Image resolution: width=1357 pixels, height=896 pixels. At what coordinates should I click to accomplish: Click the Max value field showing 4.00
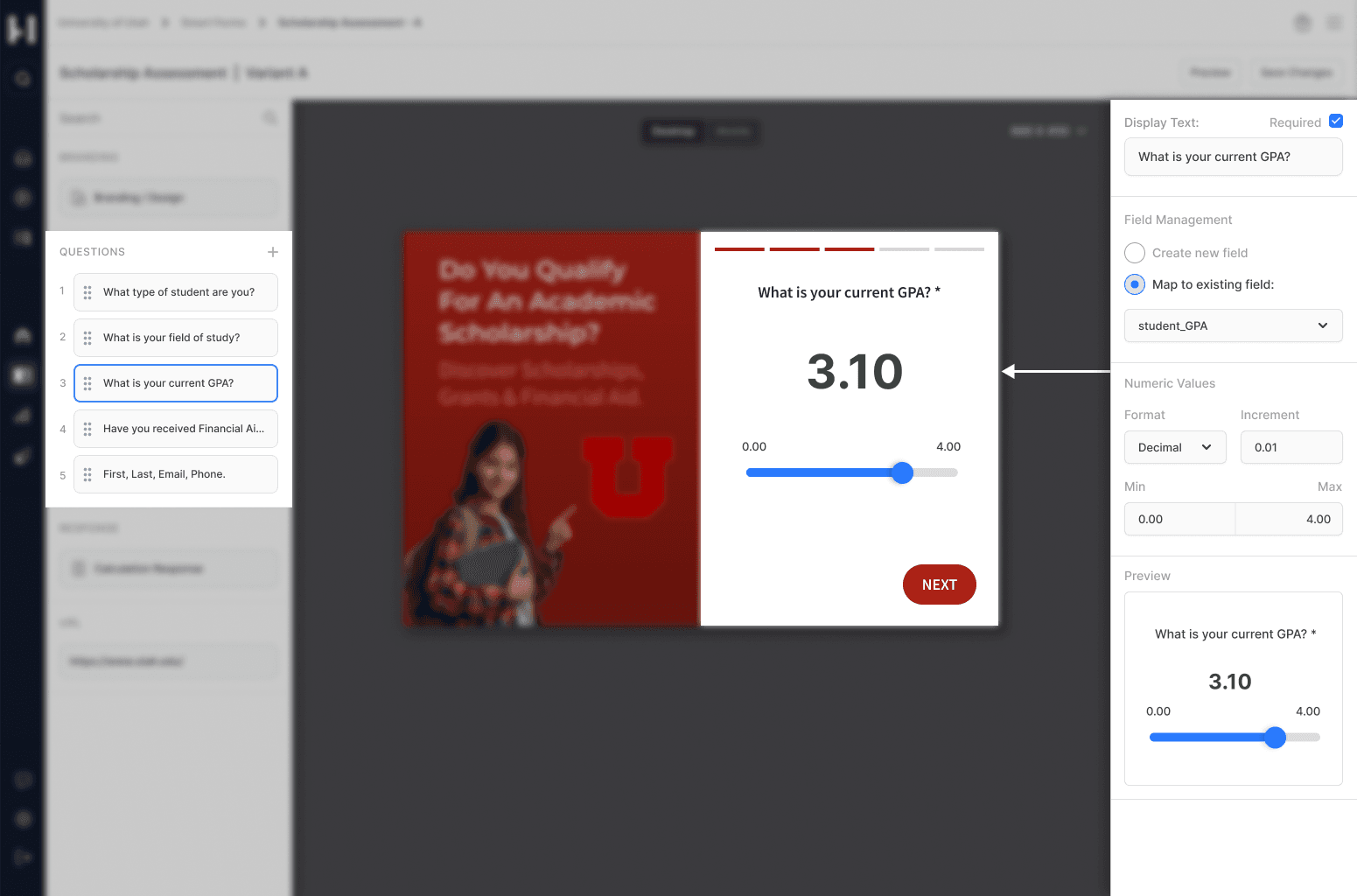click(x=1289, y=519)
